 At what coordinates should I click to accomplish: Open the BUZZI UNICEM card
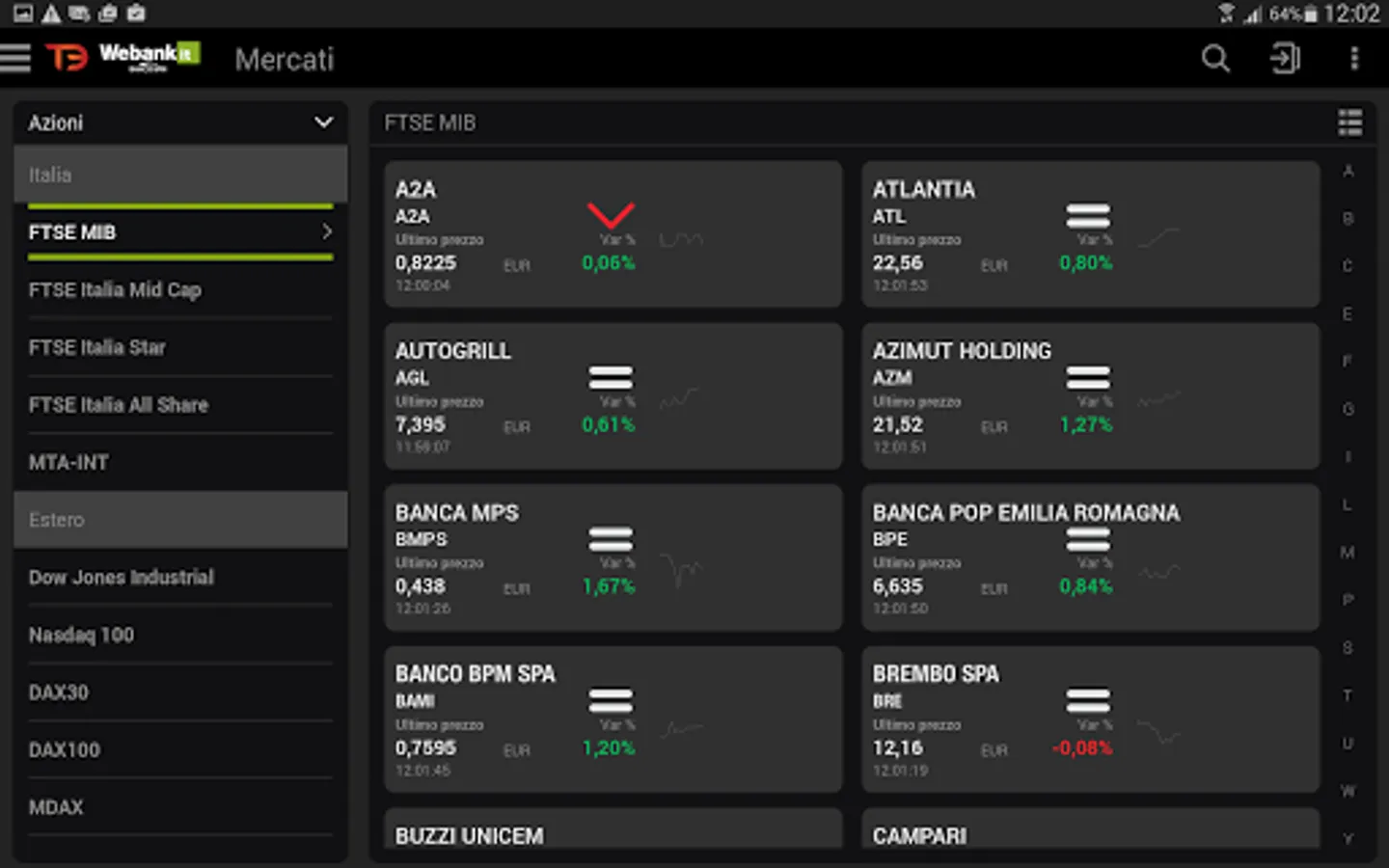(x=613, y=829)
